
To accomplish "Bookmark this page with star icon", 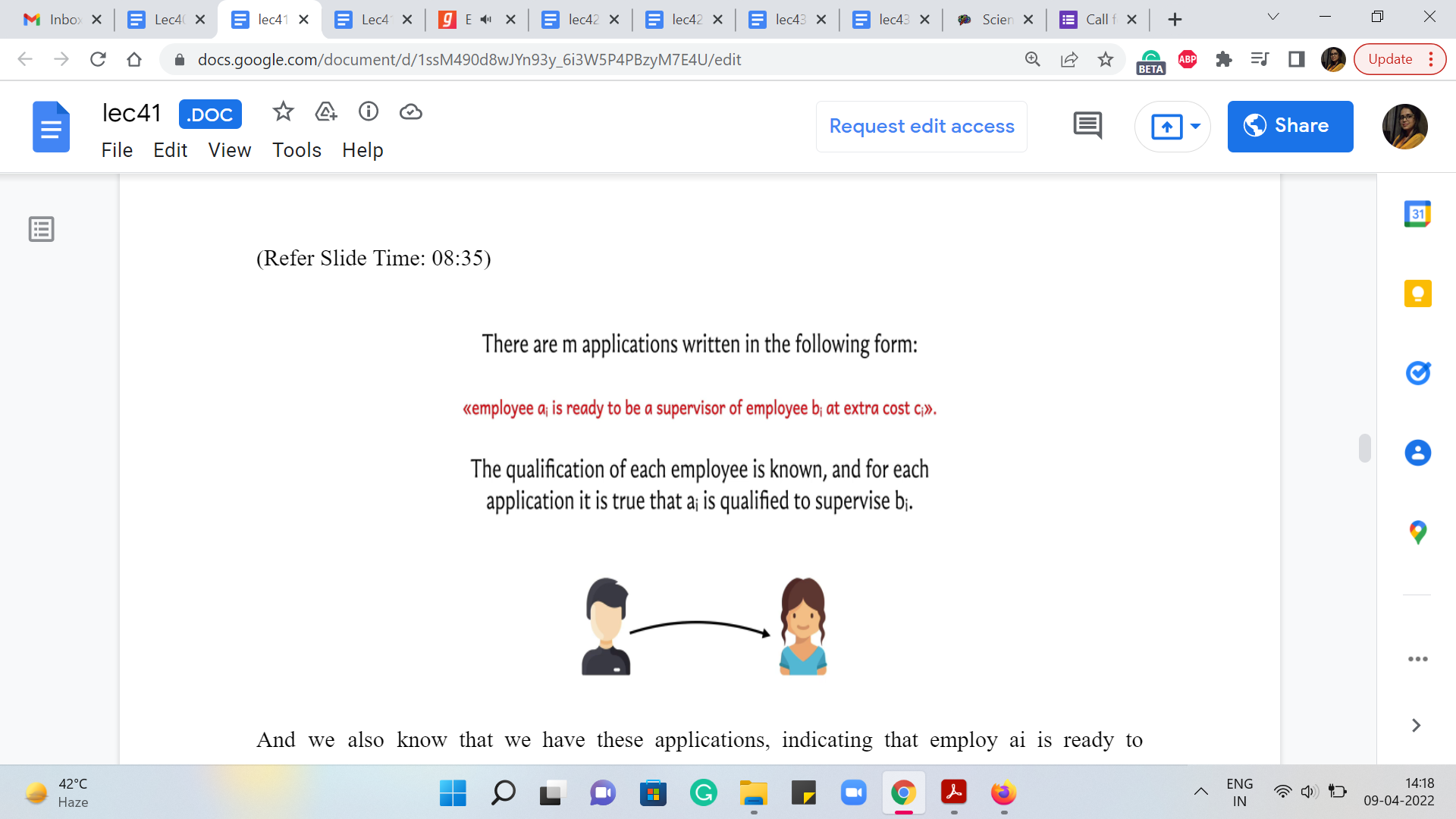I will [1106, 59].
